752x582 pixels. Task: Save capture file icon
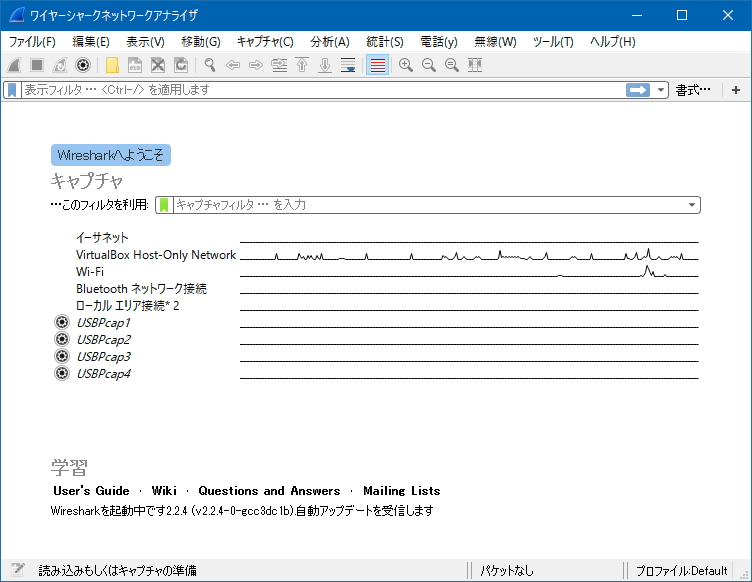pos(135,65)
